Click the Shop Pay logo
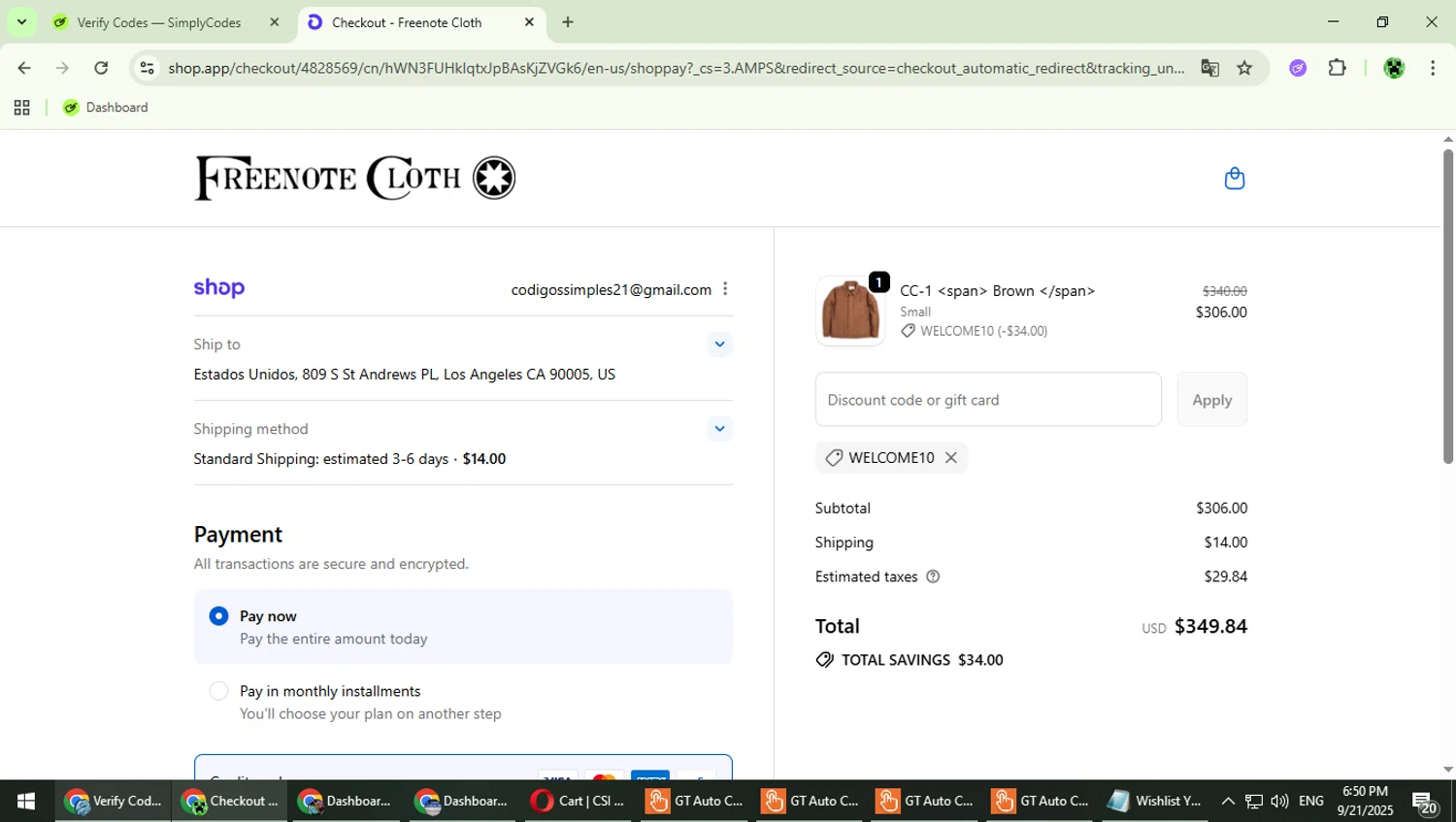The height and width of the screenshot is (822, 1456). [x=219, y=288]
